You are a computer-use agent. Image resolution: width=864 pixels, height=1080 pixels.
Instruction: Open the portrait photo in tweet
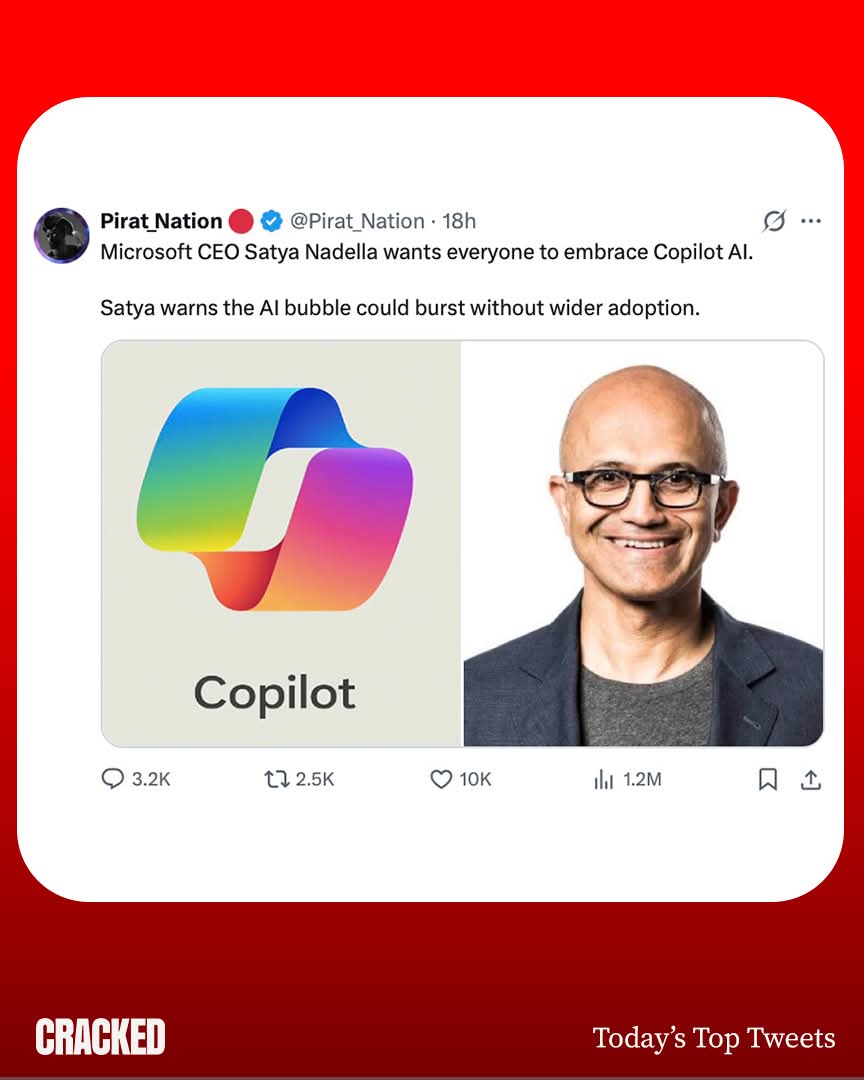pos(644,543)
